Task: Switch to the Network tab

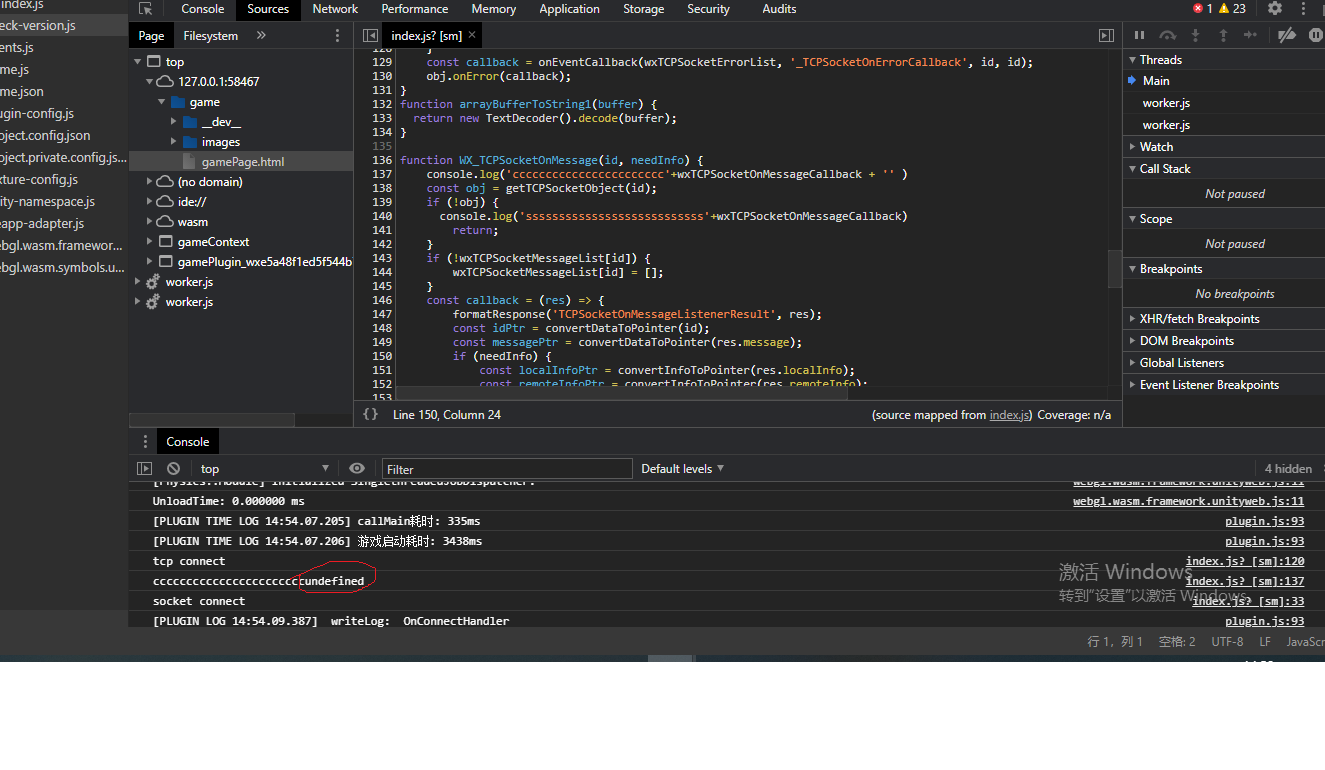Action: pos(335,9)
